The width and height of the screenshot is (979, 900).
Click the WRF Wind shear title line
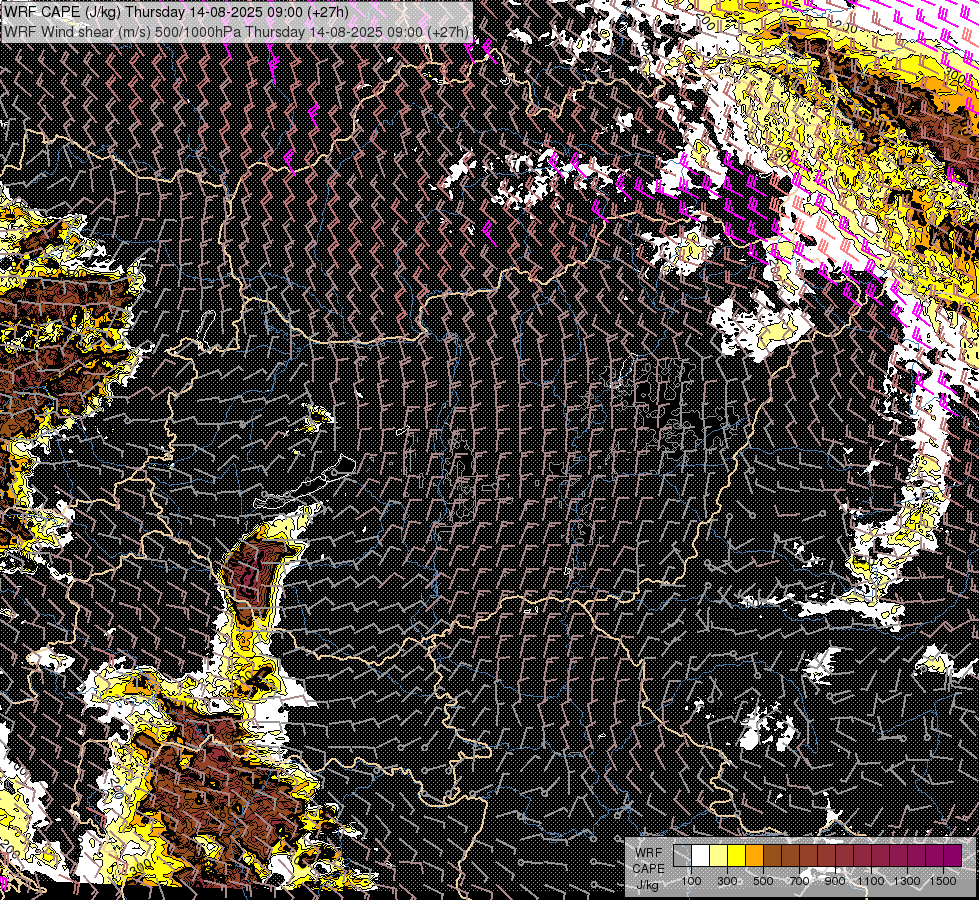click(236, 32)
